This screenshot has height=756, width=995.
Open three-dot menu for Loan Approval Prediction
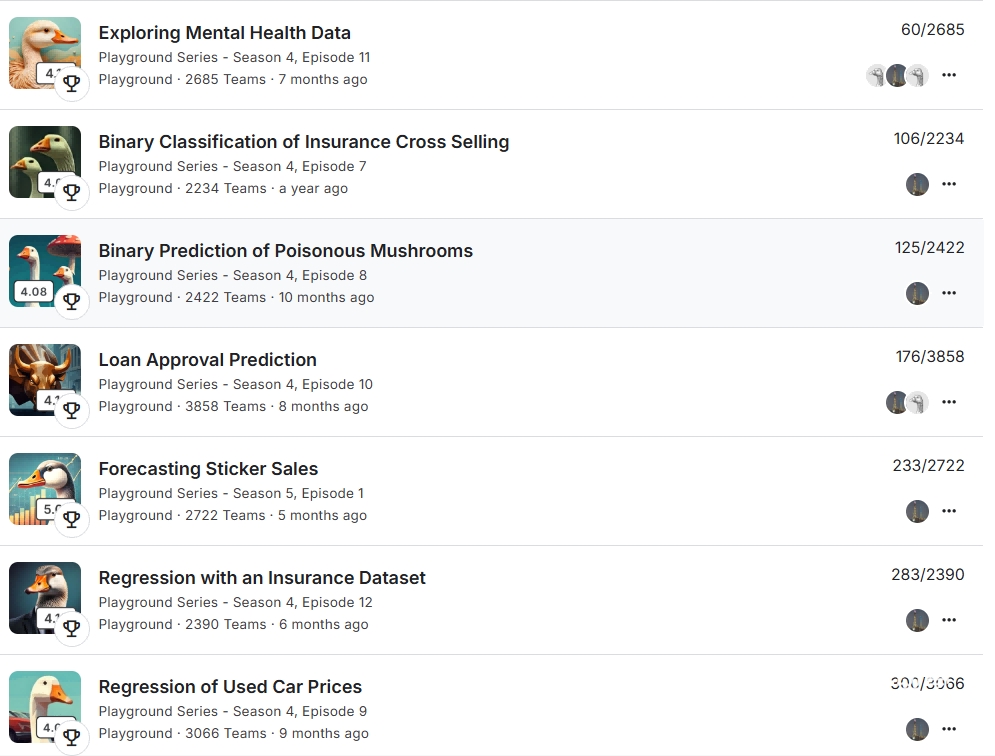point(949,402)
